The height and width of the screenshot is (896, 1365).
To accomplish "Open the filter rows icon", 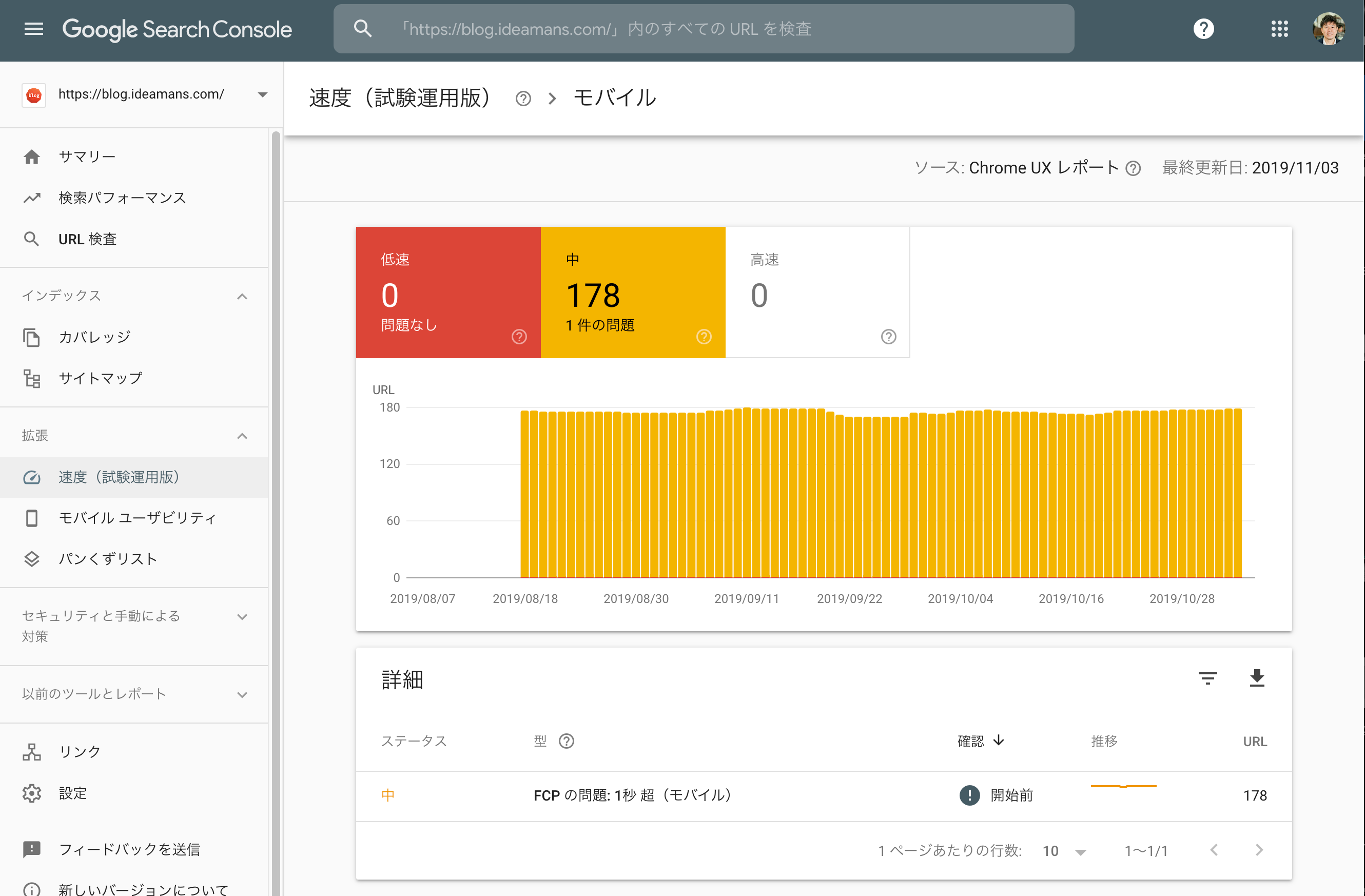I will 1207,678.
